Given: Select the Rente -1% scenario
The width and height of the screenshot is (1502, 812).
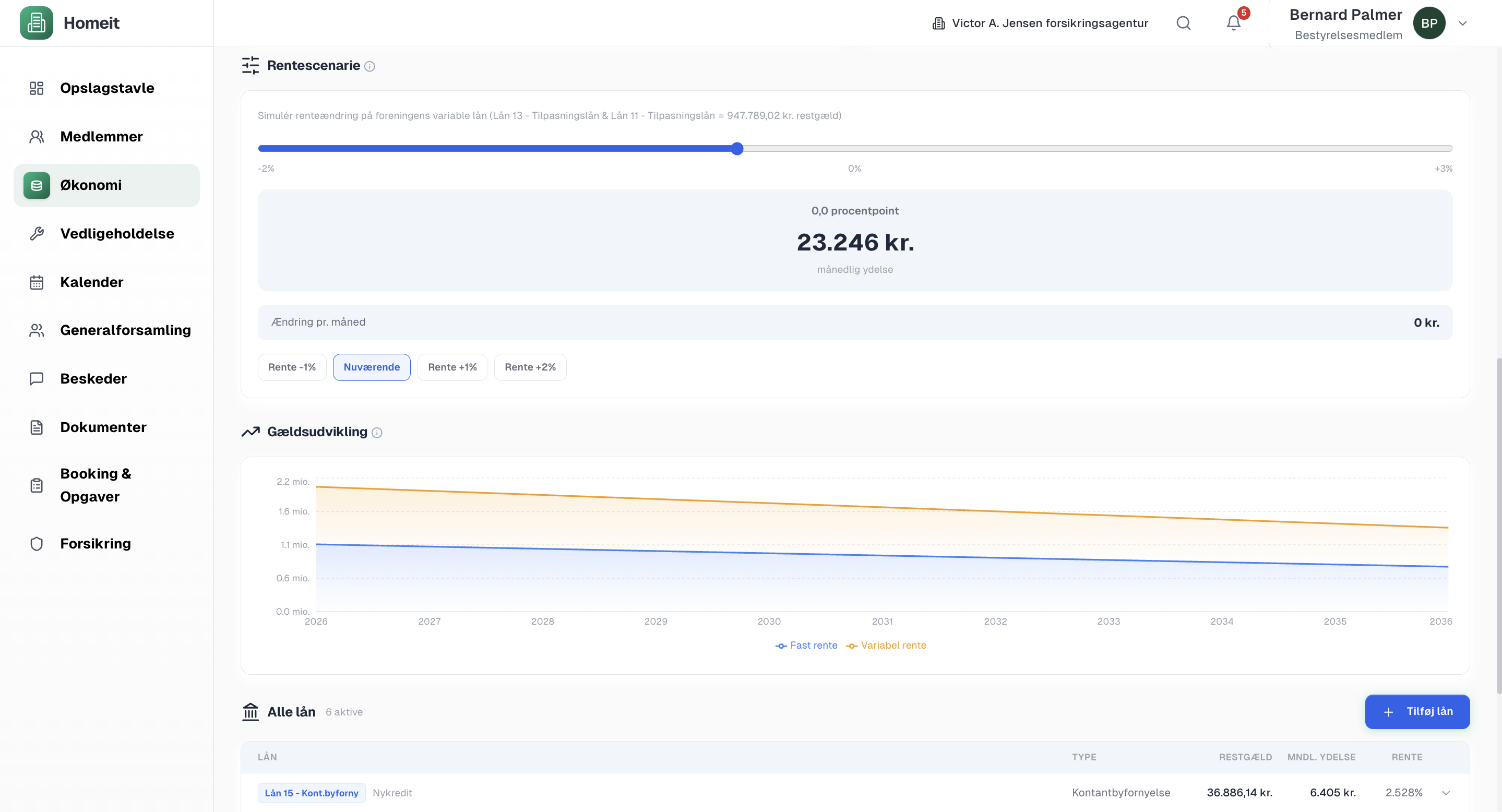Looking at the screenshot, I should point(292,367).
